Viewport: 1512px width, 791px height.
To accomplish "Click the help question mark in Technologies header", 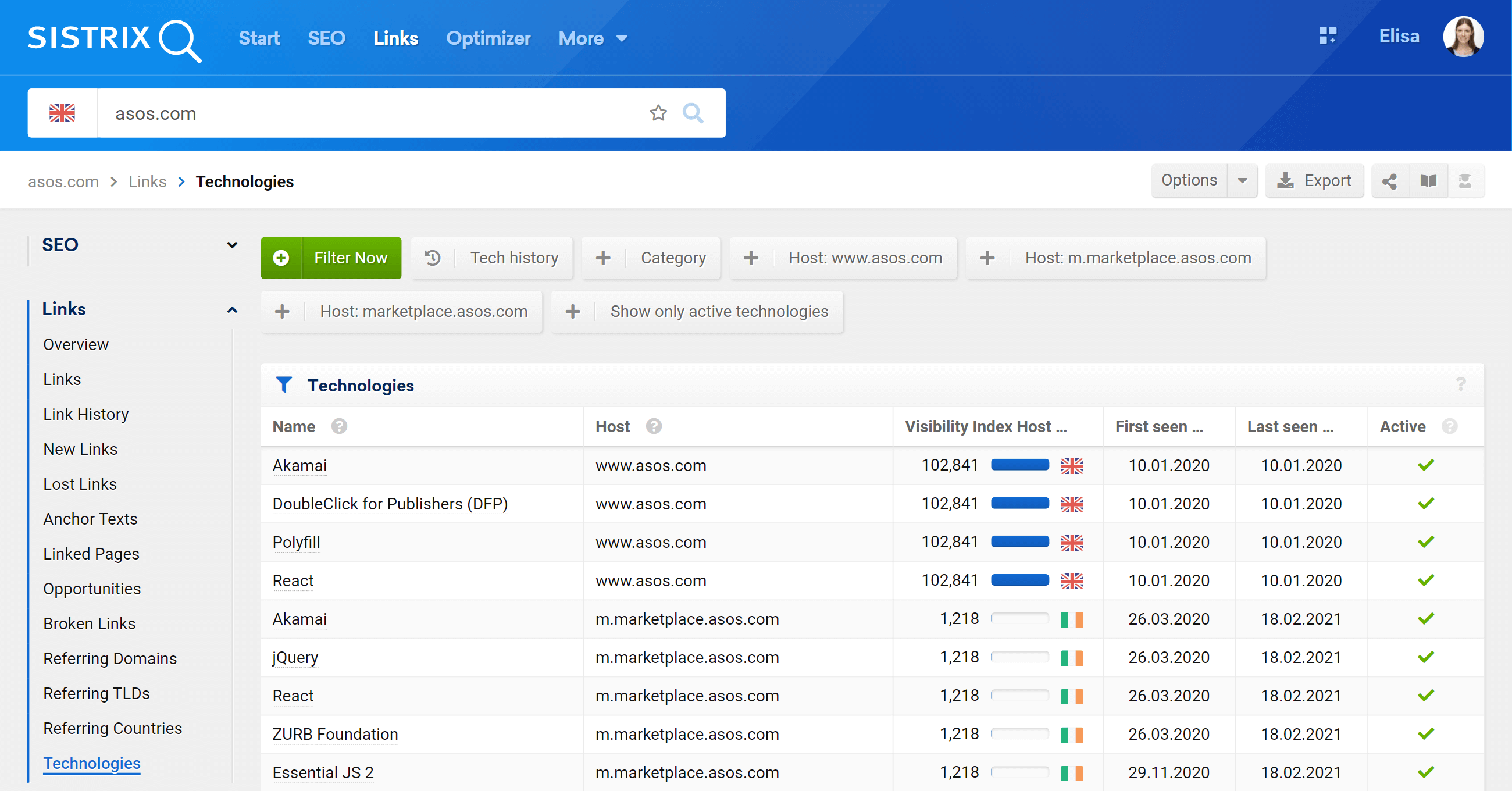I will click(1461, 384).
